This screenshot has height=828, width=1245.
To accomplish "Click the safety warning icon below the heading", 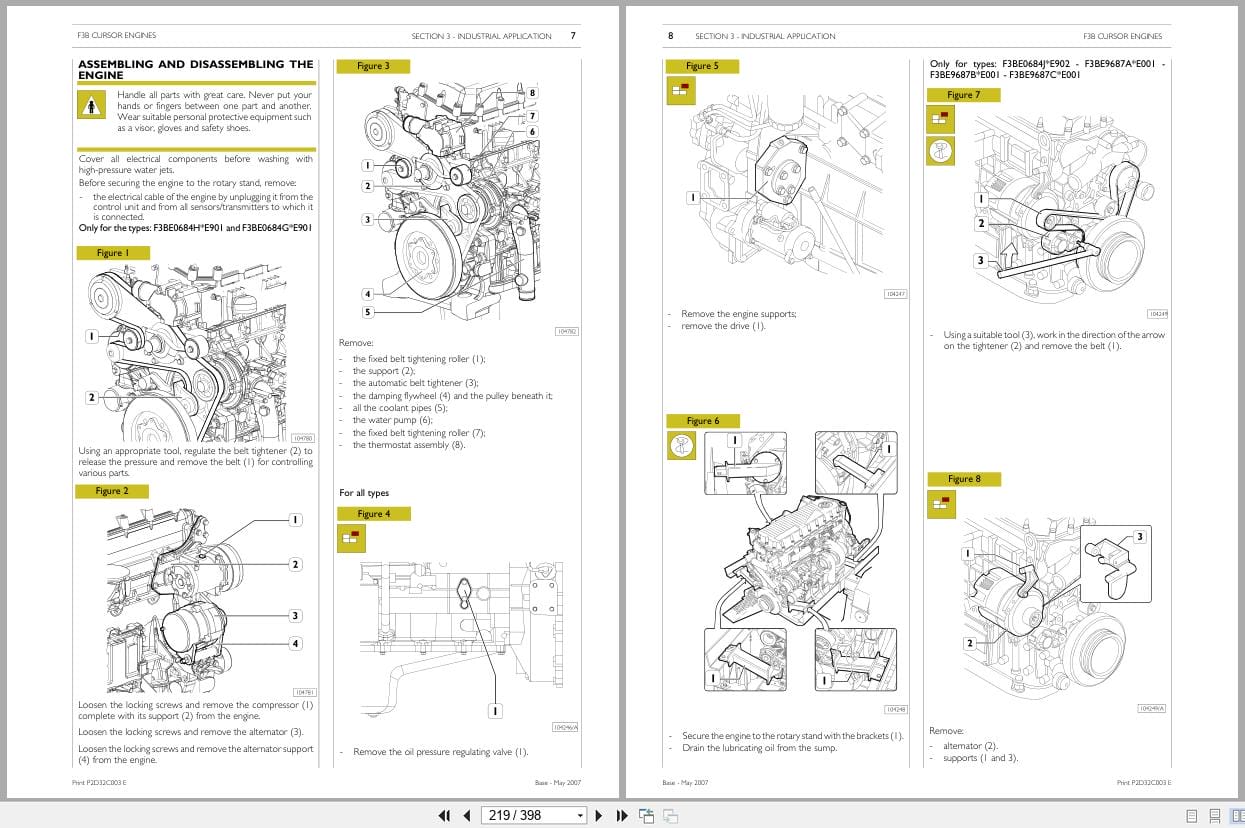I will click(91, 104).
